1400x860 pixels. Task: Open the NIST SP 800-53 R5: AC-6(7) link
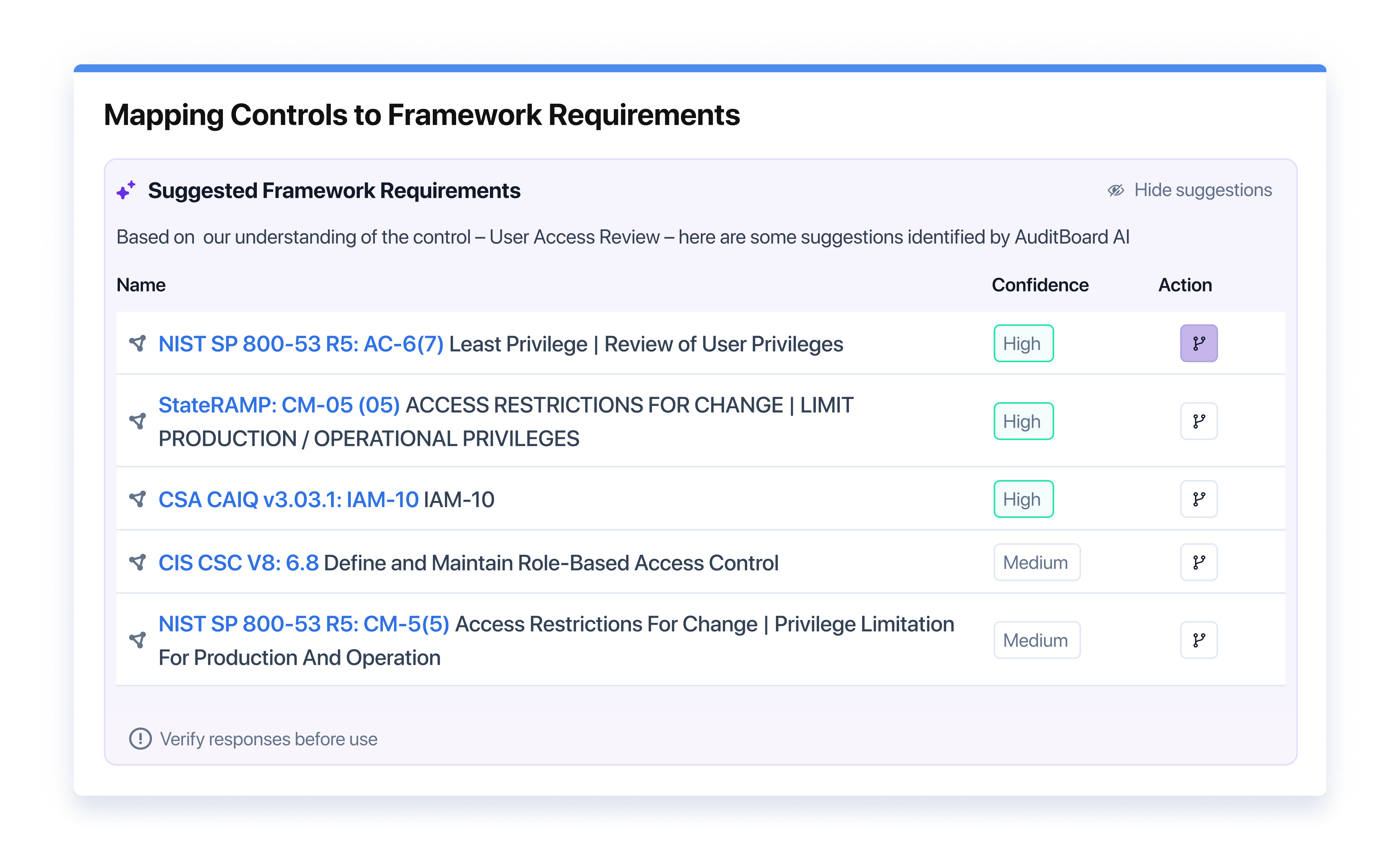[x=300, y=344]
